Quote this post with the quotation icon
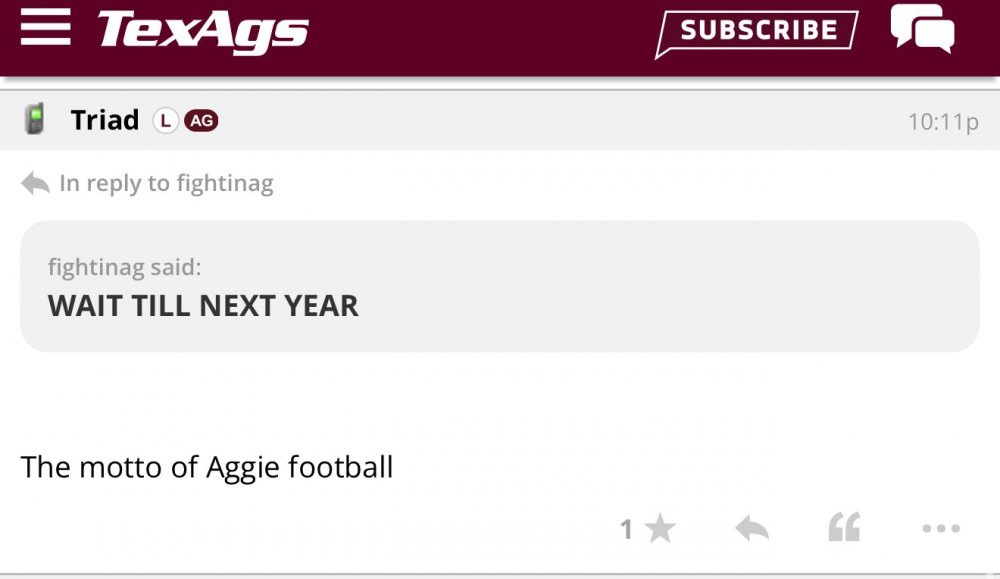The width and height of the screenshot is (1000, 579). click(x=844, y=528)
